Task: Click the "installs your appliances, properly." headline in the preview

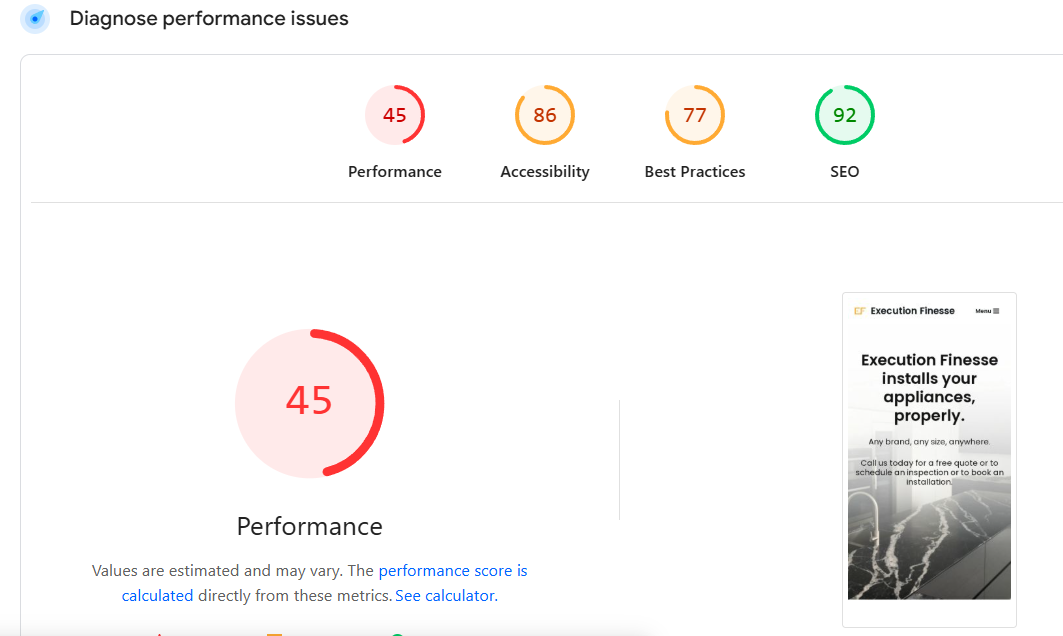Action: 929,397
